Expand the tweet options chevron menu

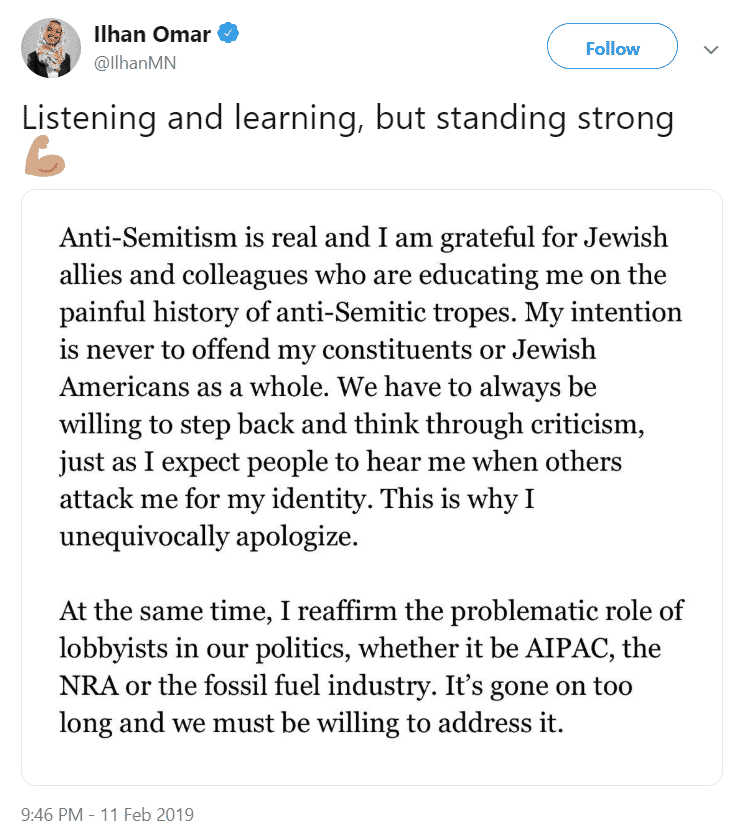point(711,50)
